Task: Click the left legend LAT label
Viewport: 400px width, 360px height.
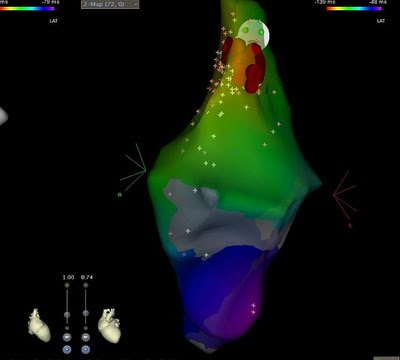Action: [53, 21]
